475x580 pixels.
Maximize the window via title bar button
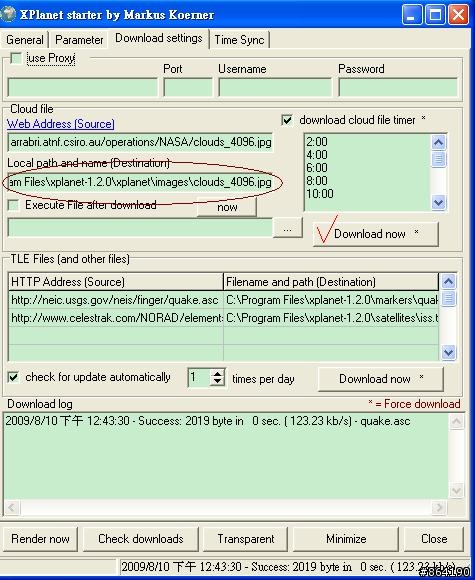pyautogui.click(x=435, y=15)
